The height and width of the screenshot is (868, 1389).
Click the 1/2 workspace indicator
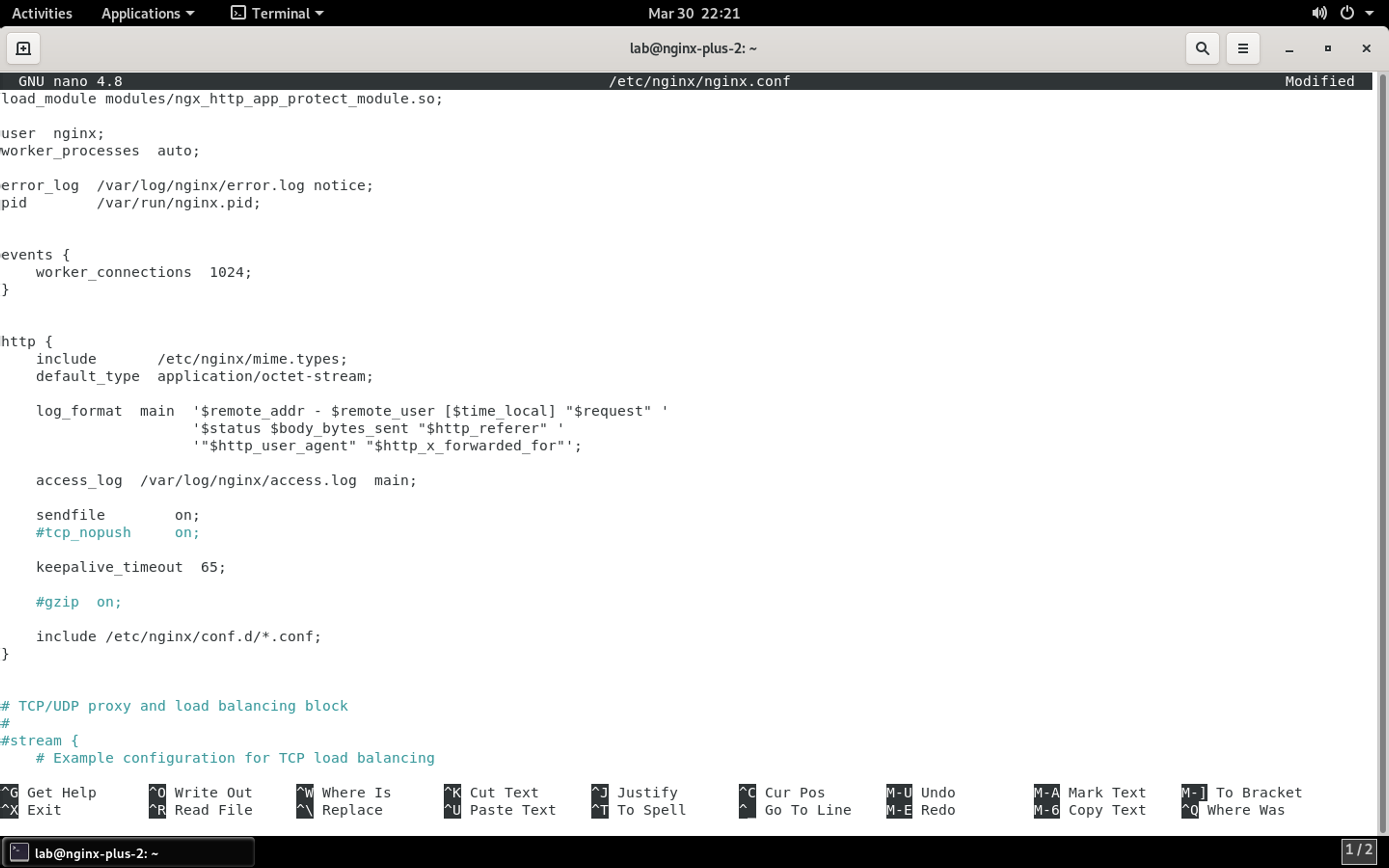pyautogui.click(x=1359, y=850)
